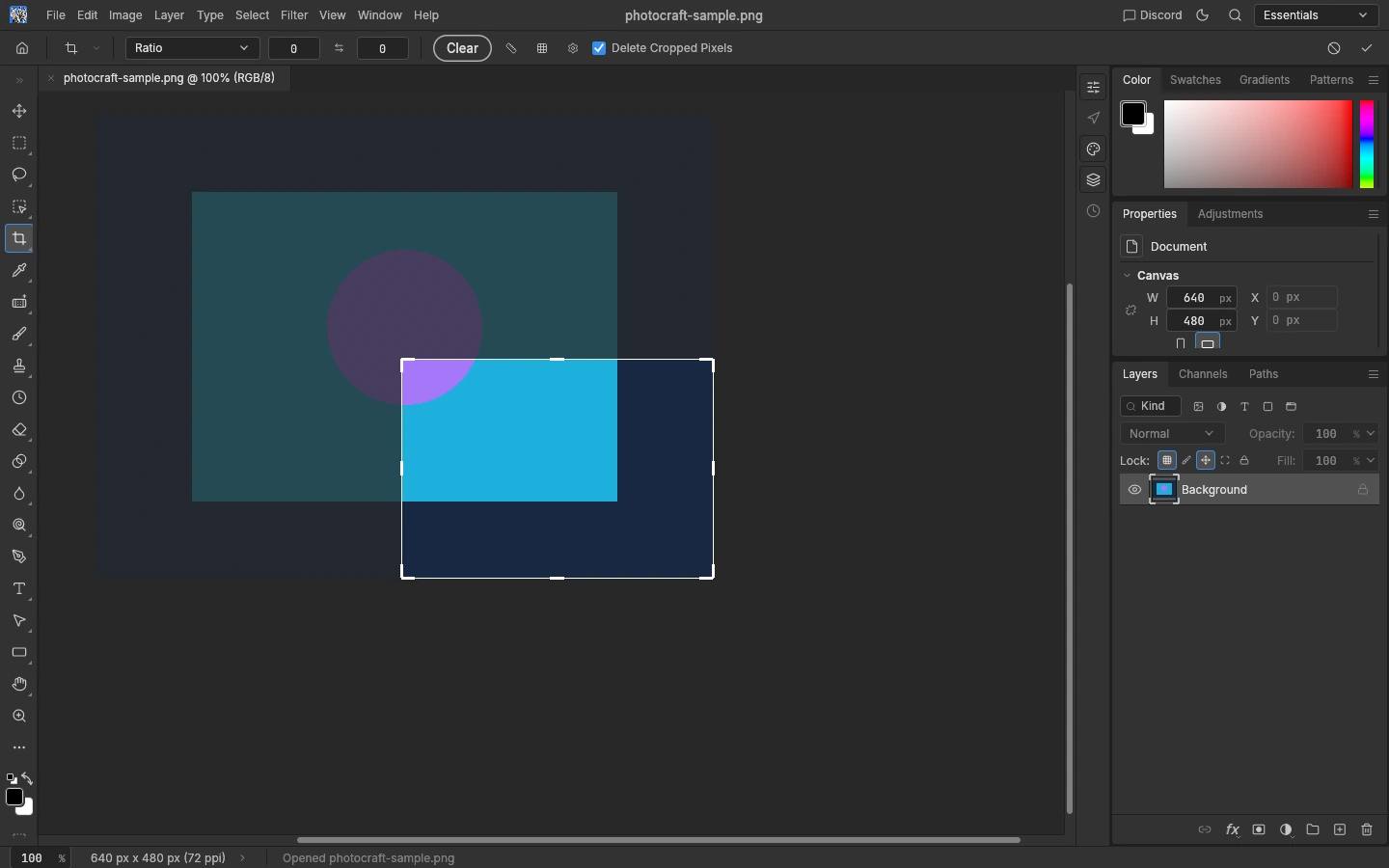Select the Brush tool

click(x=19, y=335)
